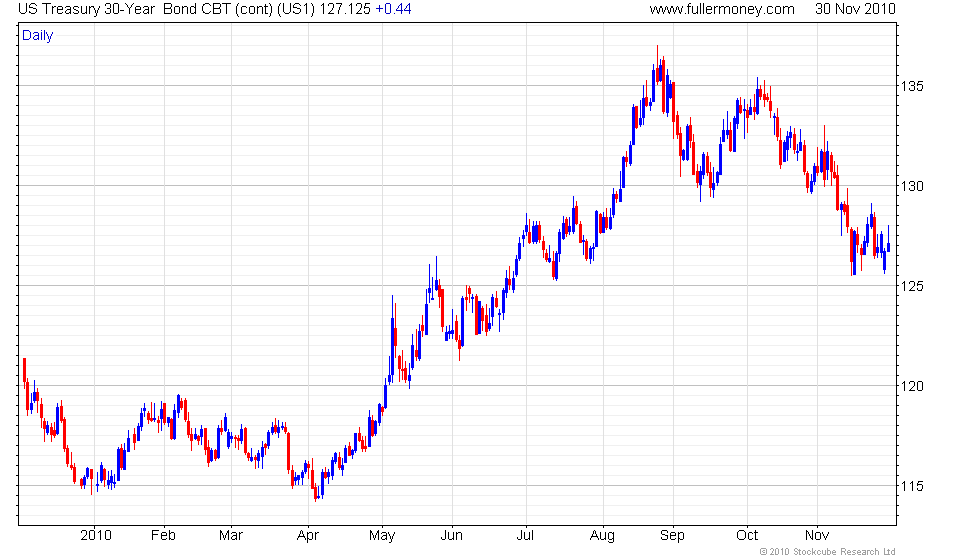Click the chart title 'US Treasury 30-Year Bond CBT (cont) (US1)'
This screenshot has height=560, width=980.
tap(166, 9)
